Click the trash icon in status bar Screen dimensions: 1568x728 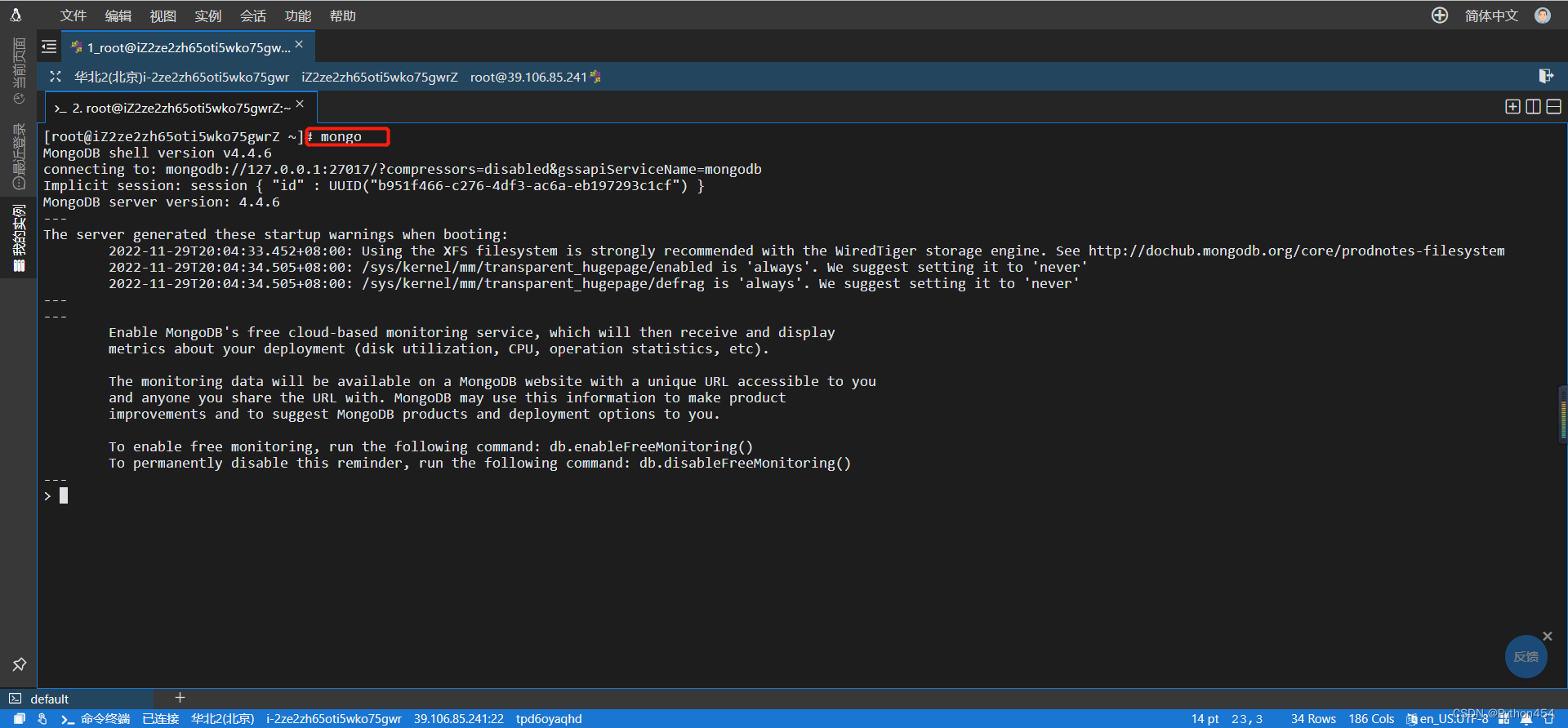[x=1548, y=718]
